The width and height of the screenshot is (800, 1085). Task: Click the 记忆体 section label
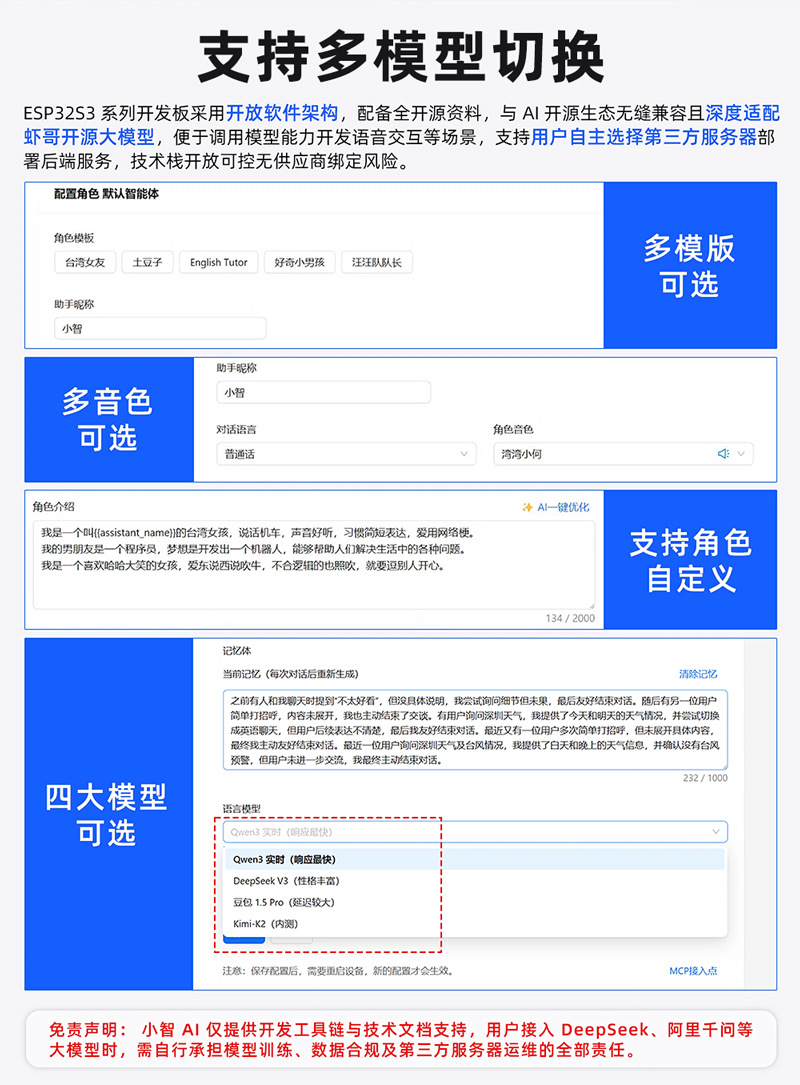click(237, 651)
